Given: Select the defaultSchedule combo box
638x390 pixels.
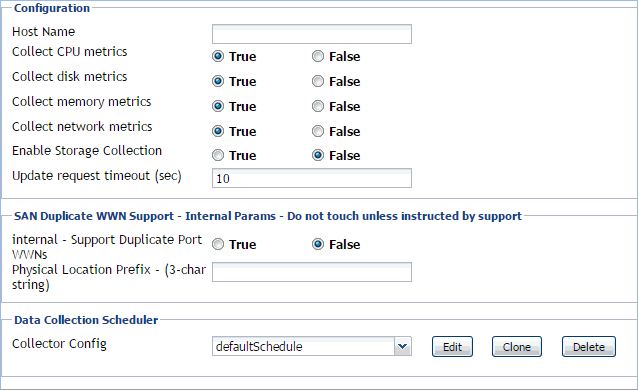Looking at the screenshot, I should click(312, 346).
